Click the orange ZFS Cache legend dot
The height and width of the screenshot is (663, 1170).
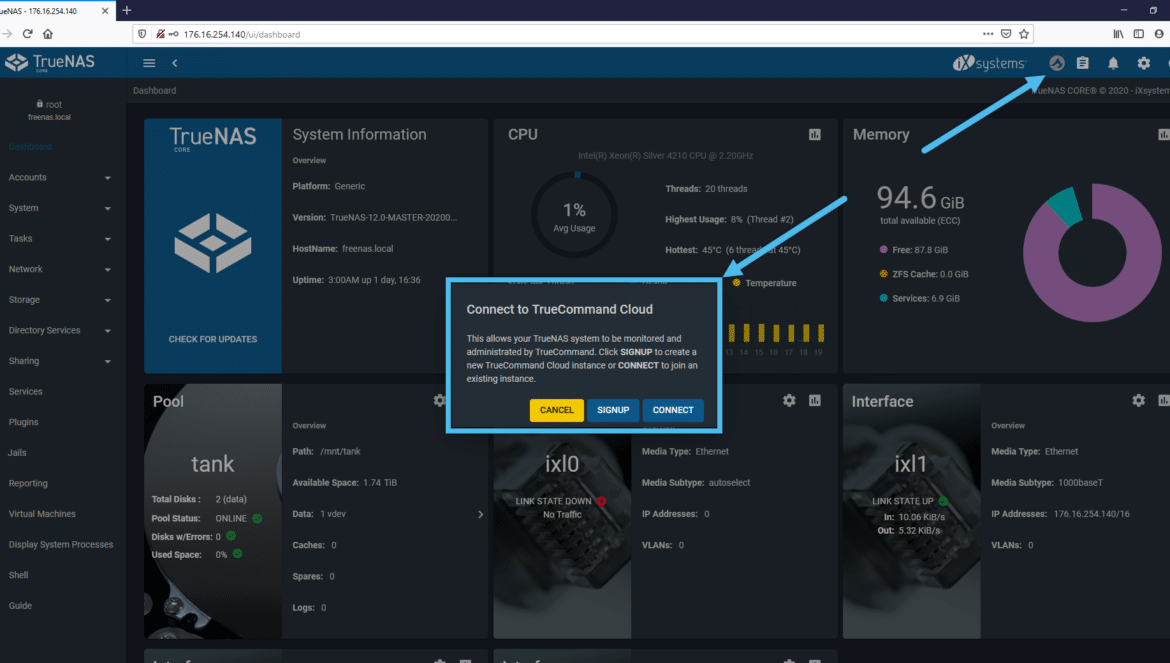click(883, 274)
